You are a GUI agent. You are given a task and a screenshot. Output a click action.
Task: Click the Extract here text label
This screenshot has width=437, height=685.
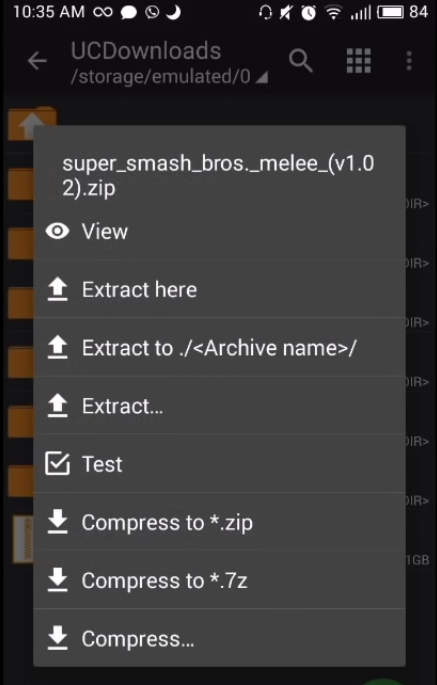pyautogui.click(x=139, y=290)
